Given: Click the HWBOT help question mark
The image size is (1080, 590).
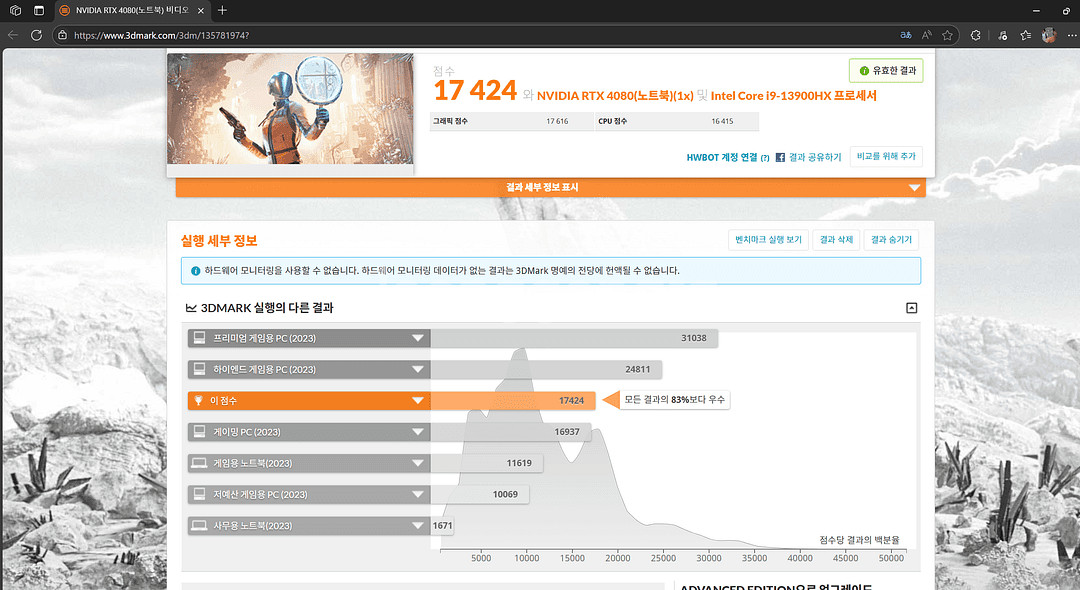Looking at the screenshot, I should coord(765,158).
